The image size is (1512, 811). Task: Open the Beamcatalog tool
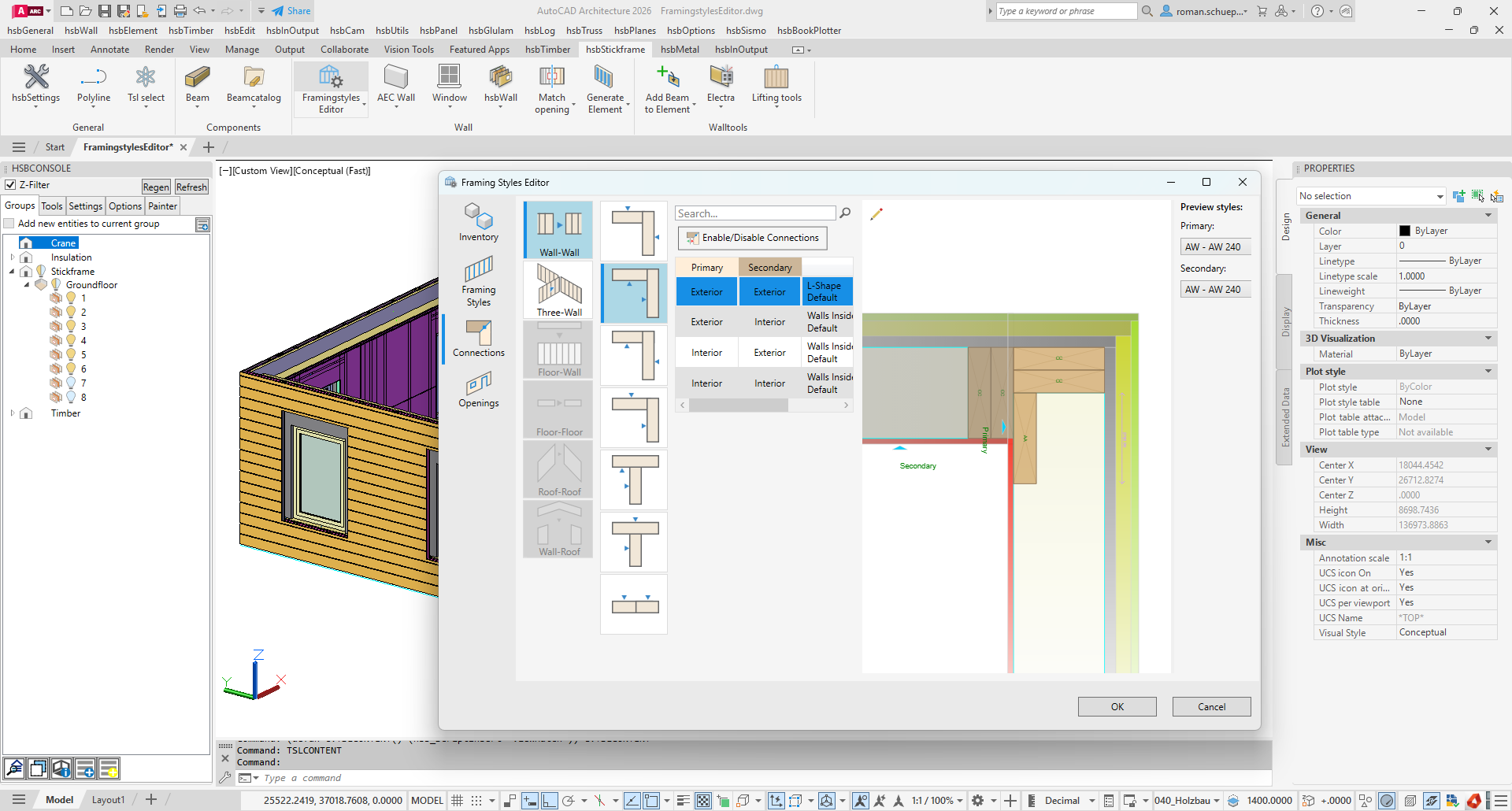254,85
